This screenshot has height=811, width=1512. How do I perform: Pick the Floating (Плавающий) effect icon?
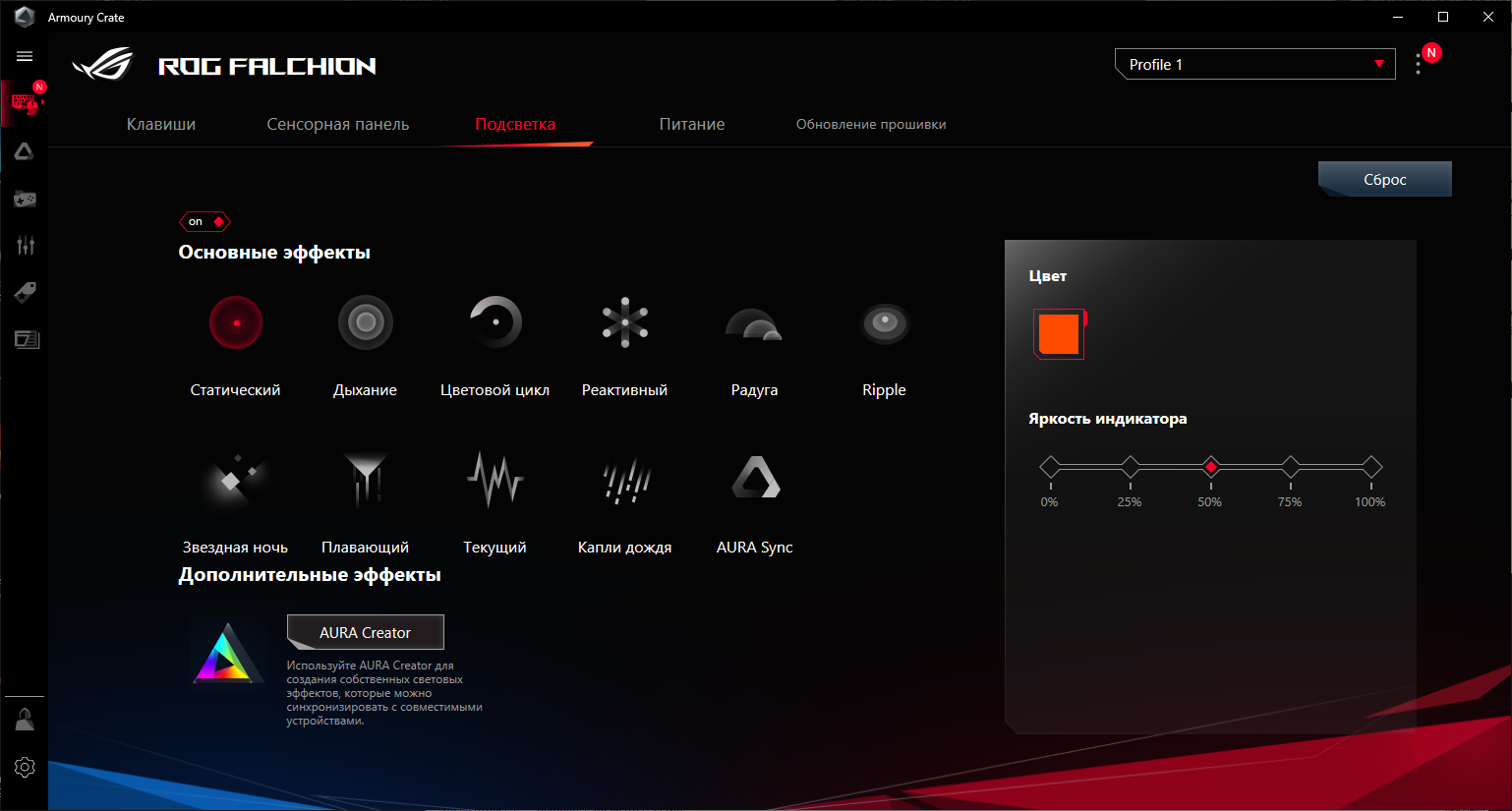tap(366, 480)
